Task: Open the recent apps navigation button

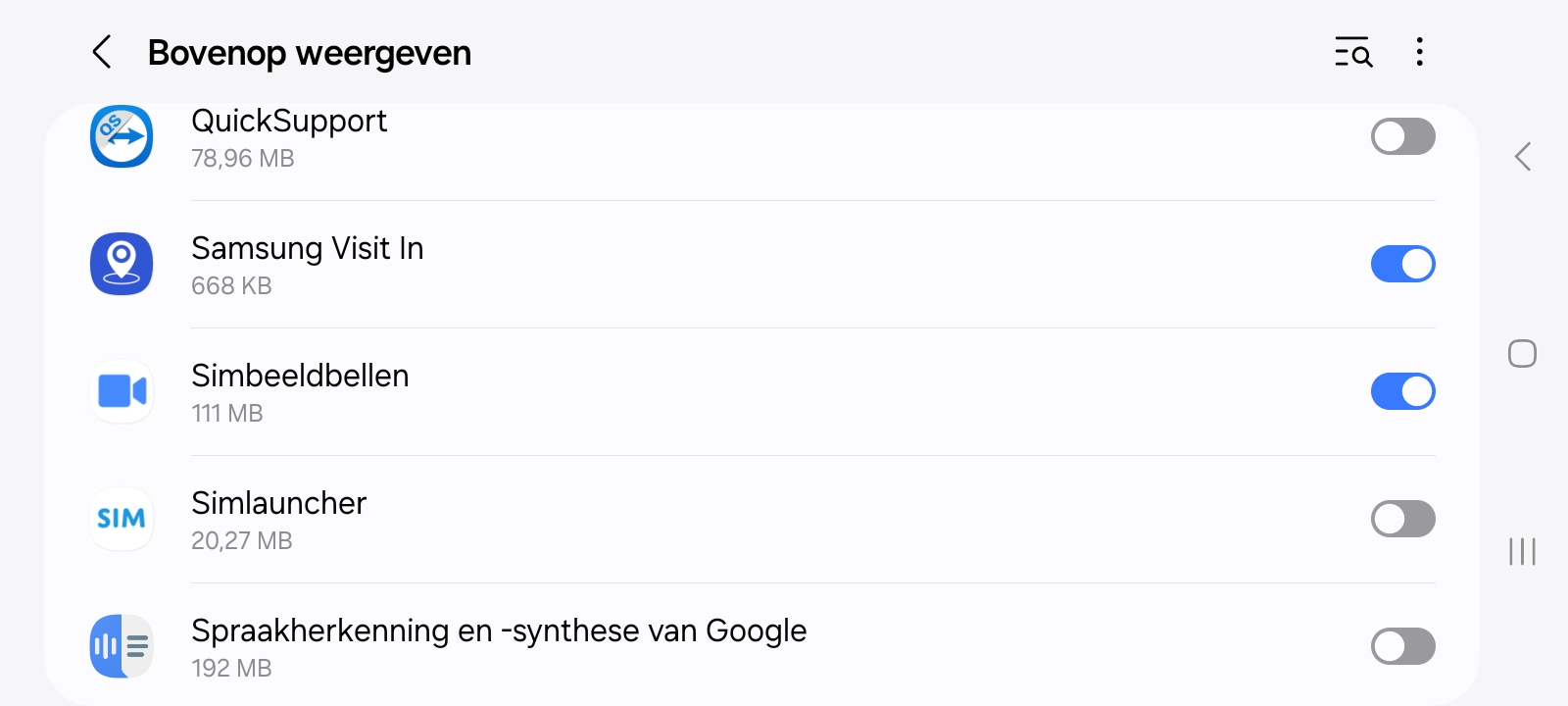Action: [1522, 551]
